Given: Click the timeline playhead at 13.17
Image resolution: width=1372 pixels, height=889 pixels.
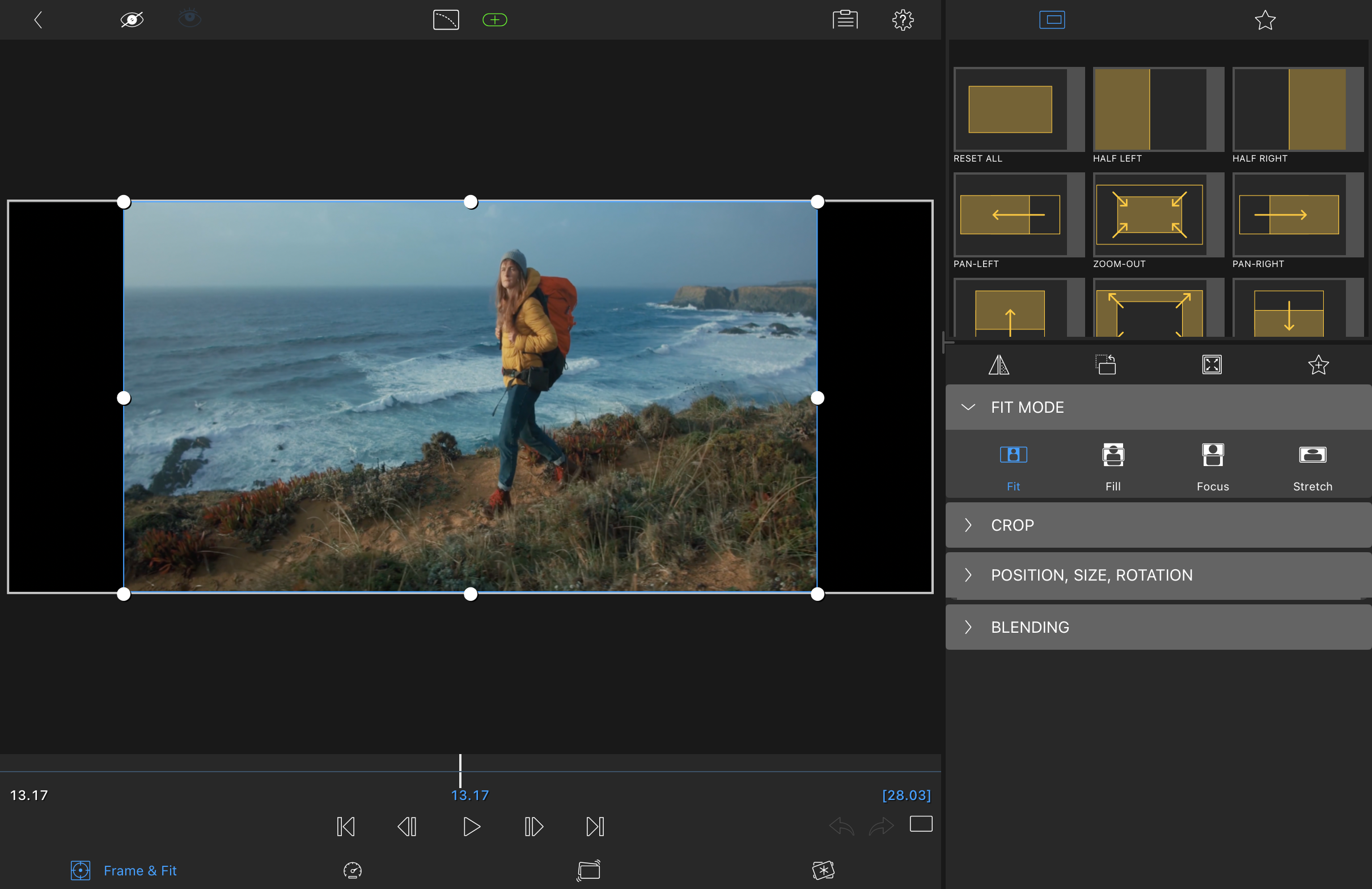Looking at the screenshot, I should (460, 771).
